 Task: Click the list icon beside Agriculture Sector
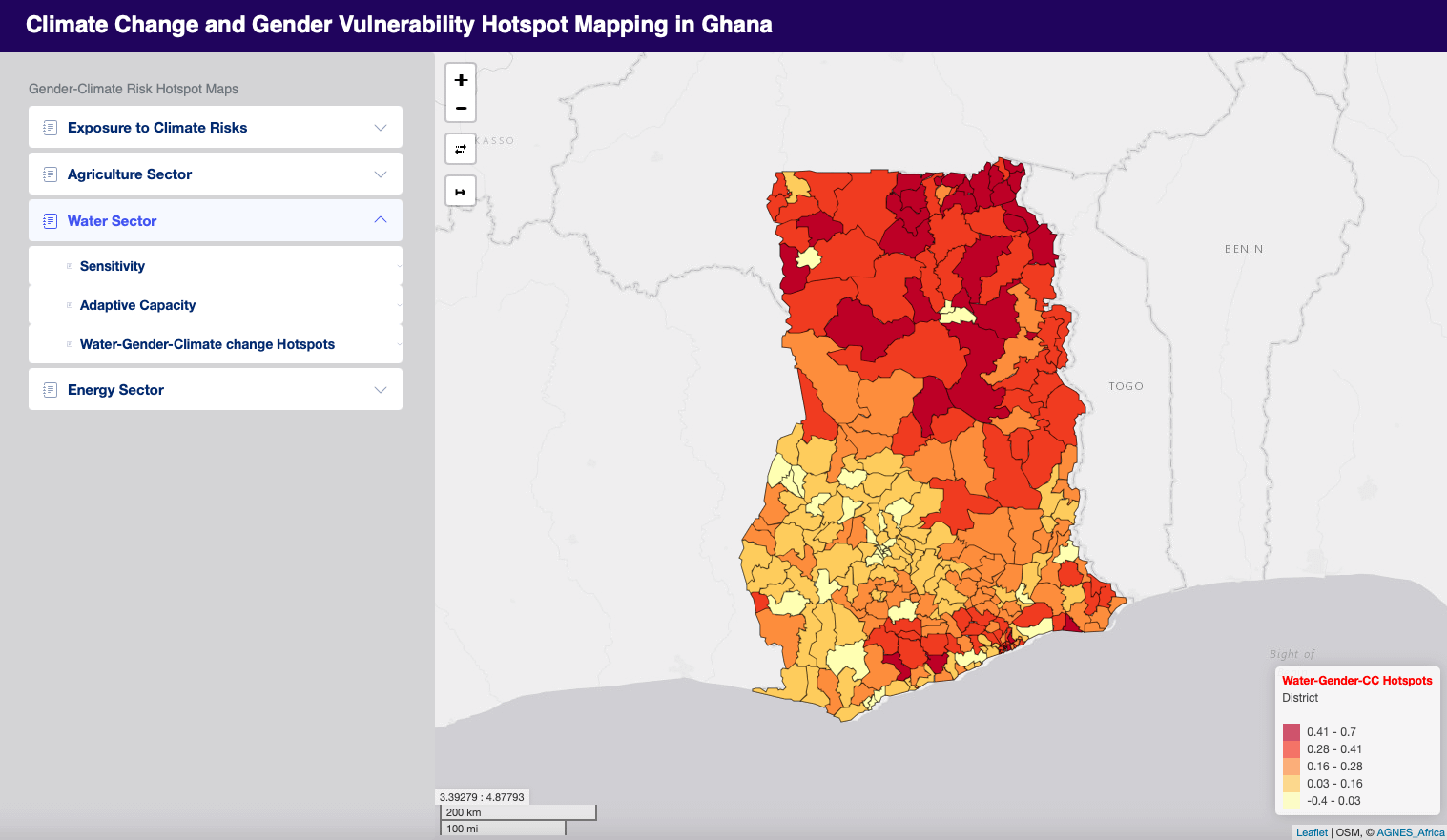coord(48,174)
